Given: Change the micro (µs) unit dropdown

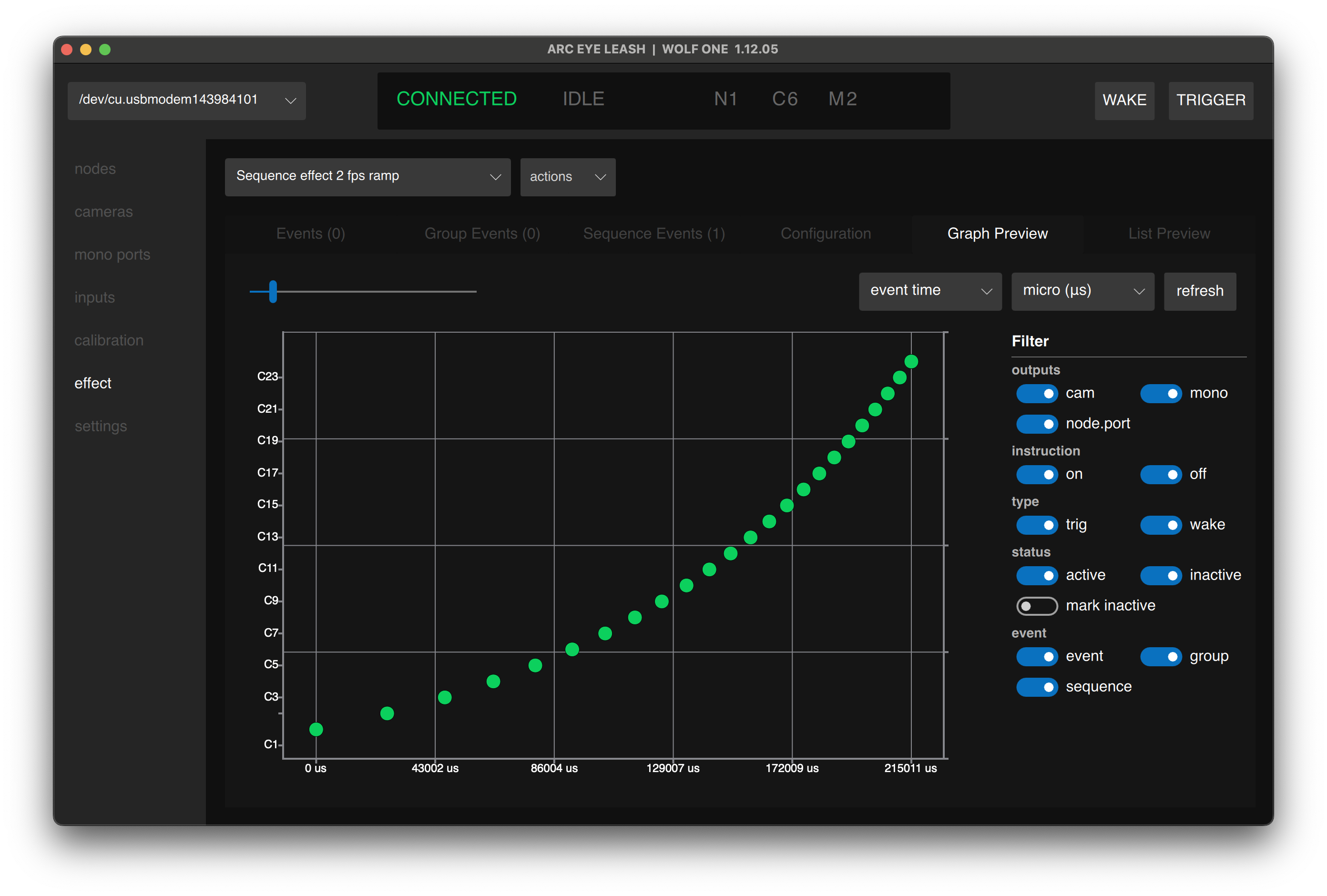Looking at the screenshot, I should (x=1082, y=291).
